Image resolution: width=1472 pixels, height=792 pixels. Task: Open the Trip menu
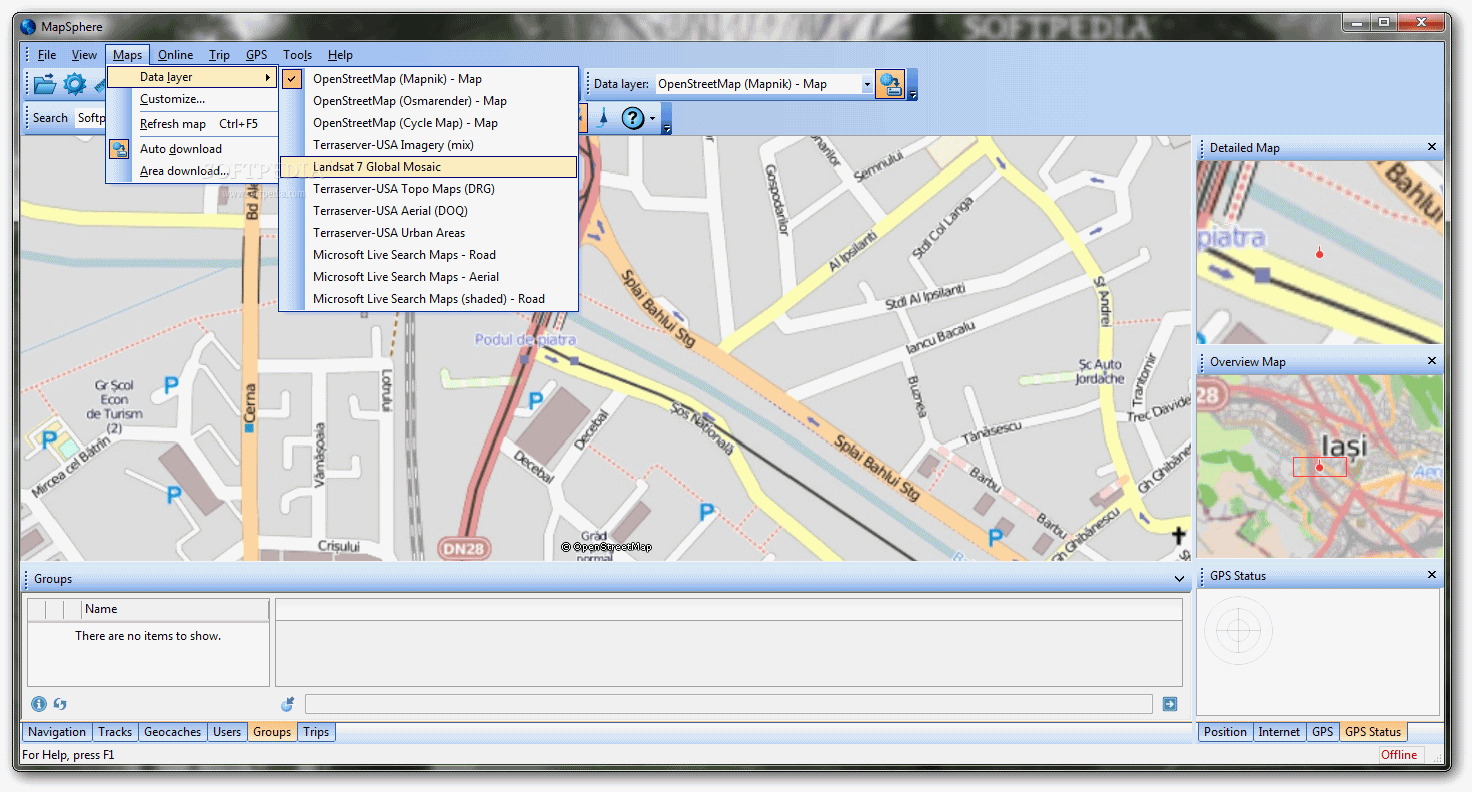tap(219, 55)
